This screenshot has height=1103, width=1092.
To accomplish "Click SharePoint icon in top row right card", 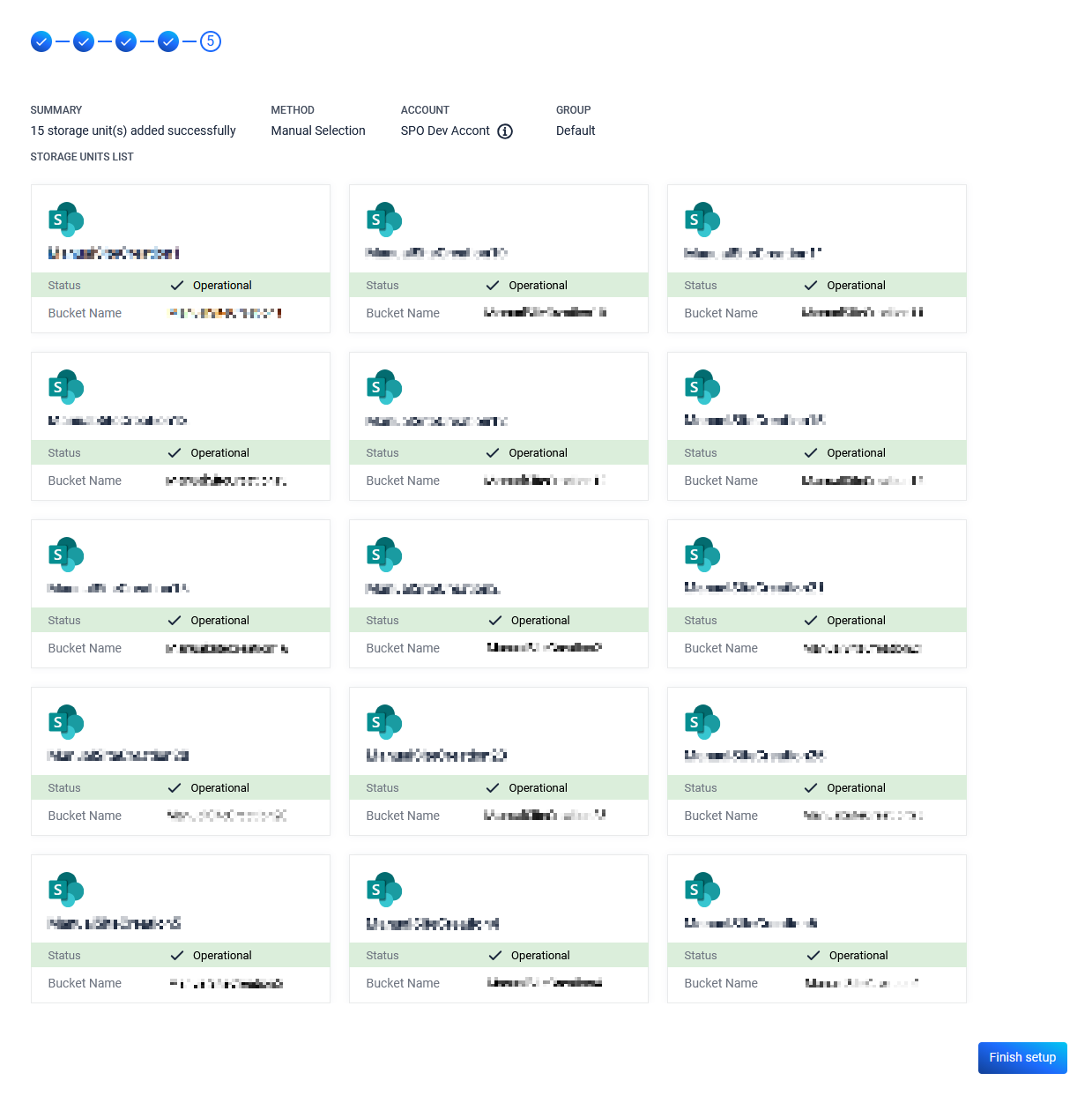I will (702, 220).
